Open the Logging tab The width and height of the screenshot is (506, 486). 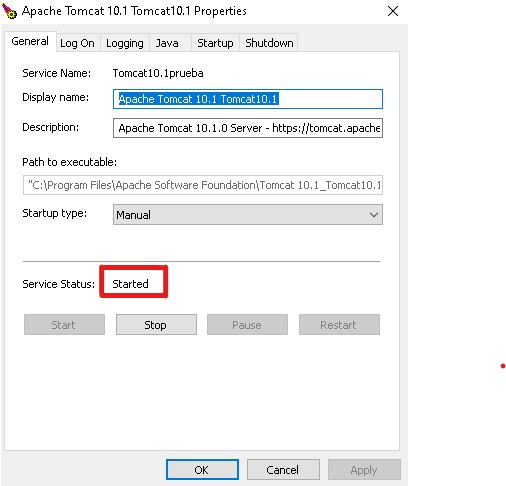125,43
